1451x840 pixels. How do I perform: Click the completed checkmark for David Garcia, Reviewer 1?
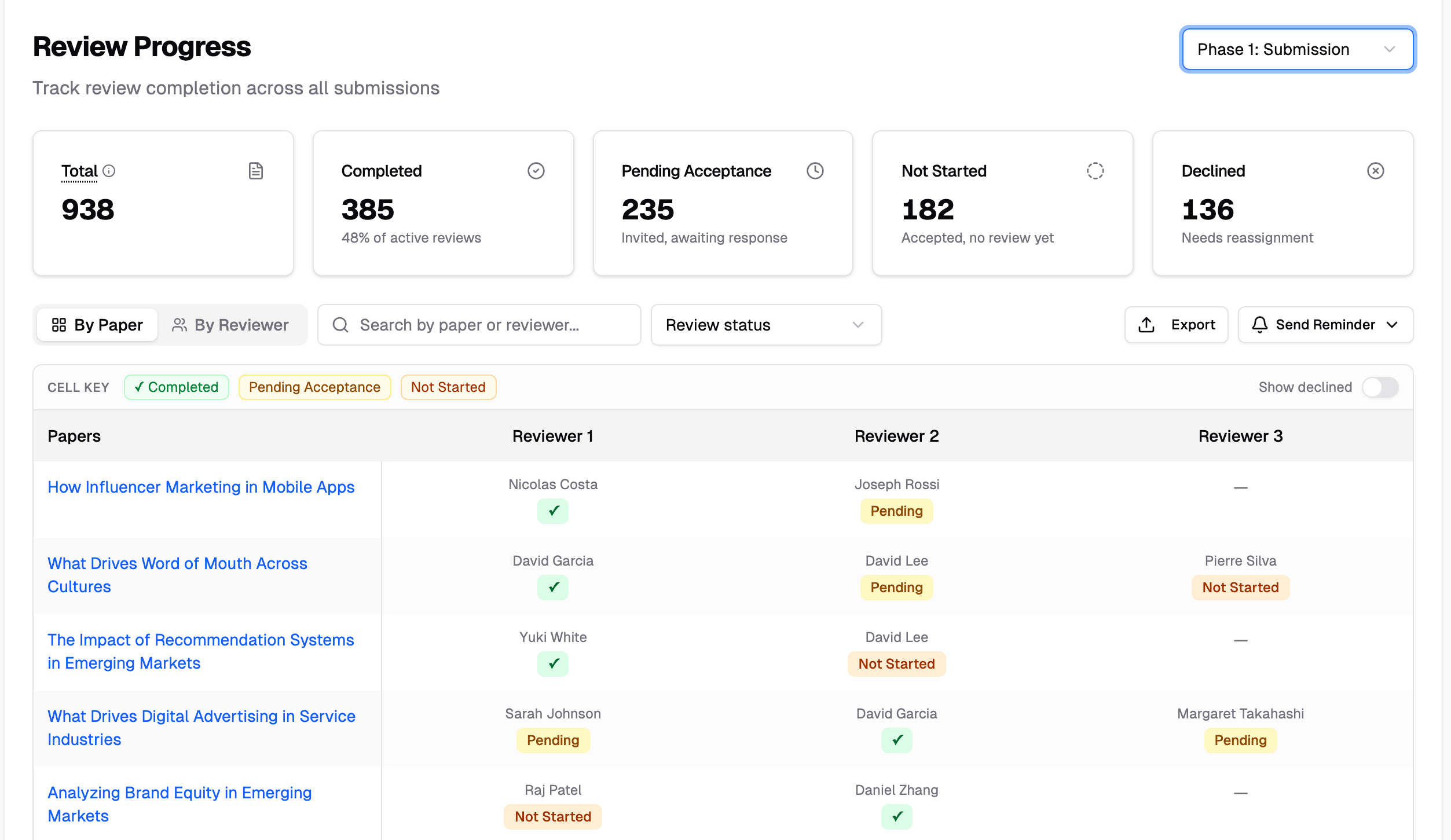[x=553, y=588]
